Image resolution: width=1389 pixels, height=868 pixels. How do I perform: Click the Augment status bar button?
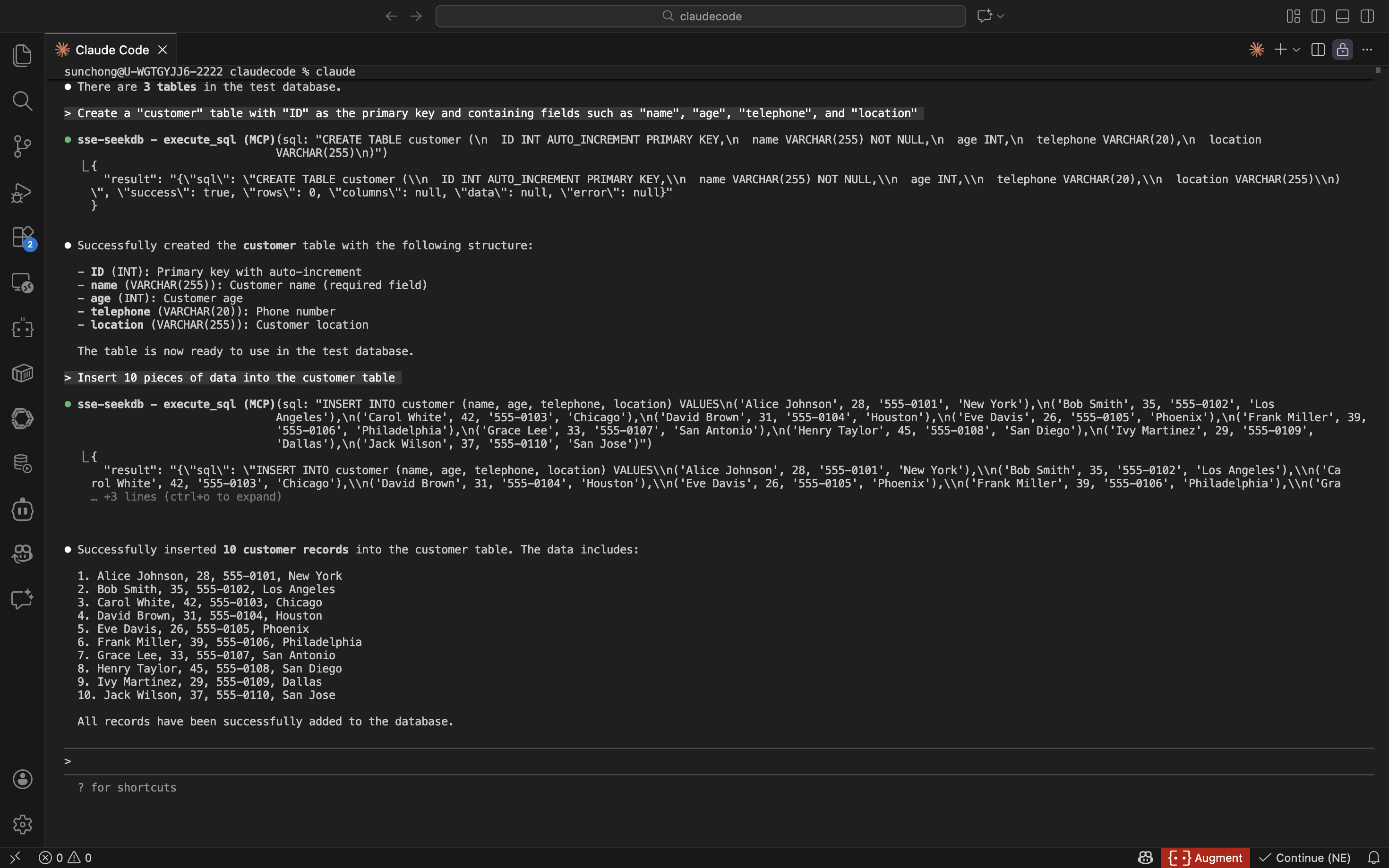1205,858
